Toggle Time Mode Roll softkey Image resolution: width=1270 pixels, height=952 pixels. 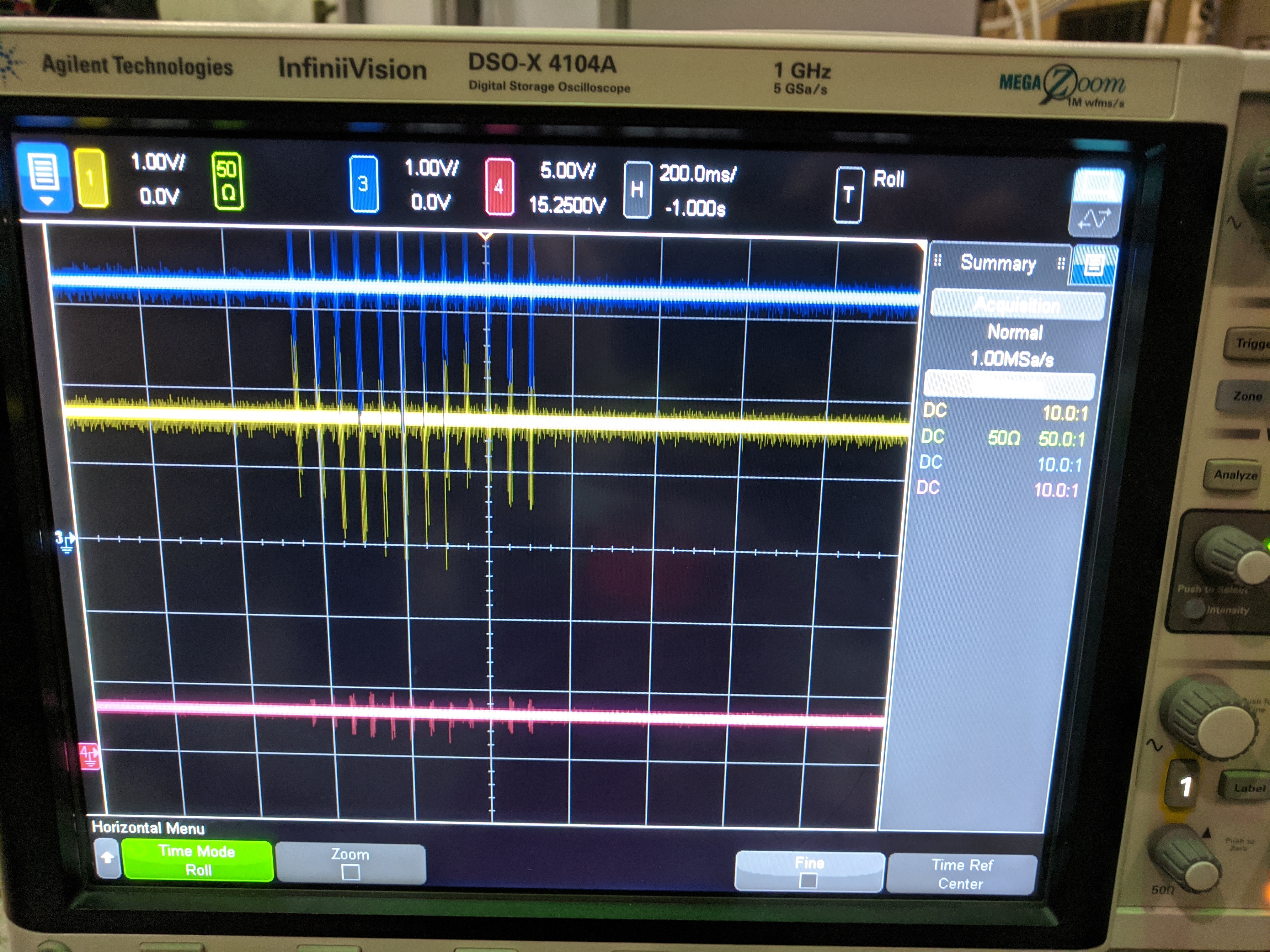click(197, 860)
